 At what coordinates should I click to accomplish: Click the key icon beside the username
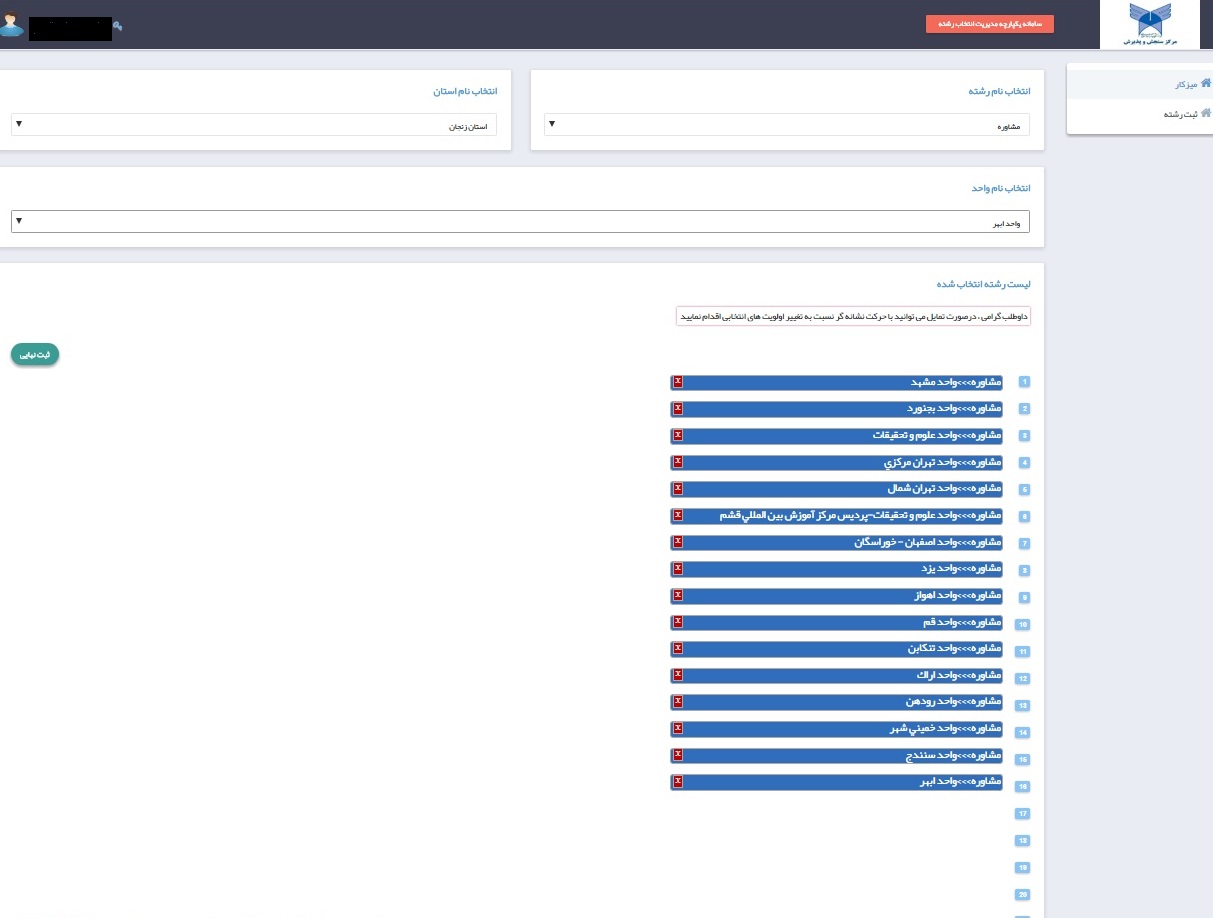coord(118,26)
